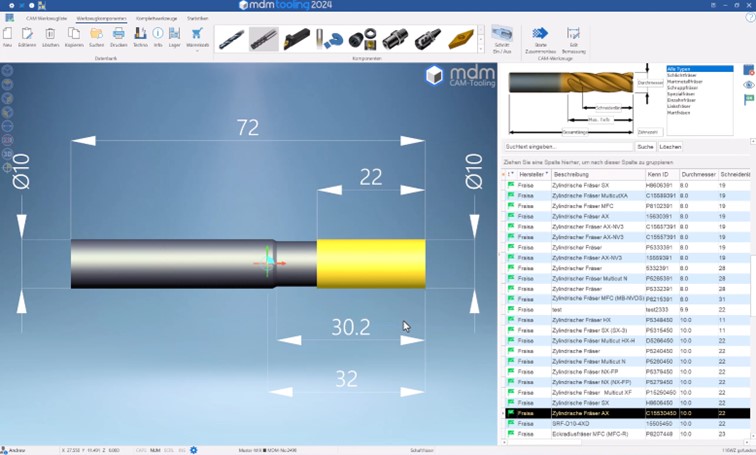Expand component gallery more arrow
Screen dimensions: 756x455
(481, 49)
